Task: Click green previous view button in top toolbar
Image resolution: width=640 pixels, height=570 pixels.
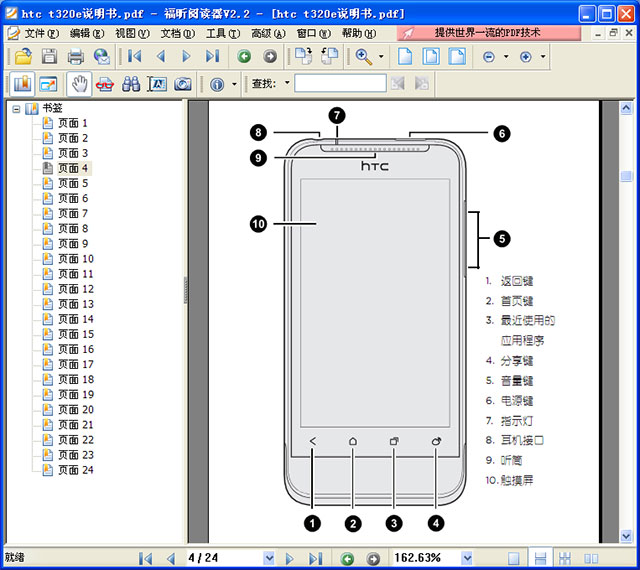Action: point(244,56)
